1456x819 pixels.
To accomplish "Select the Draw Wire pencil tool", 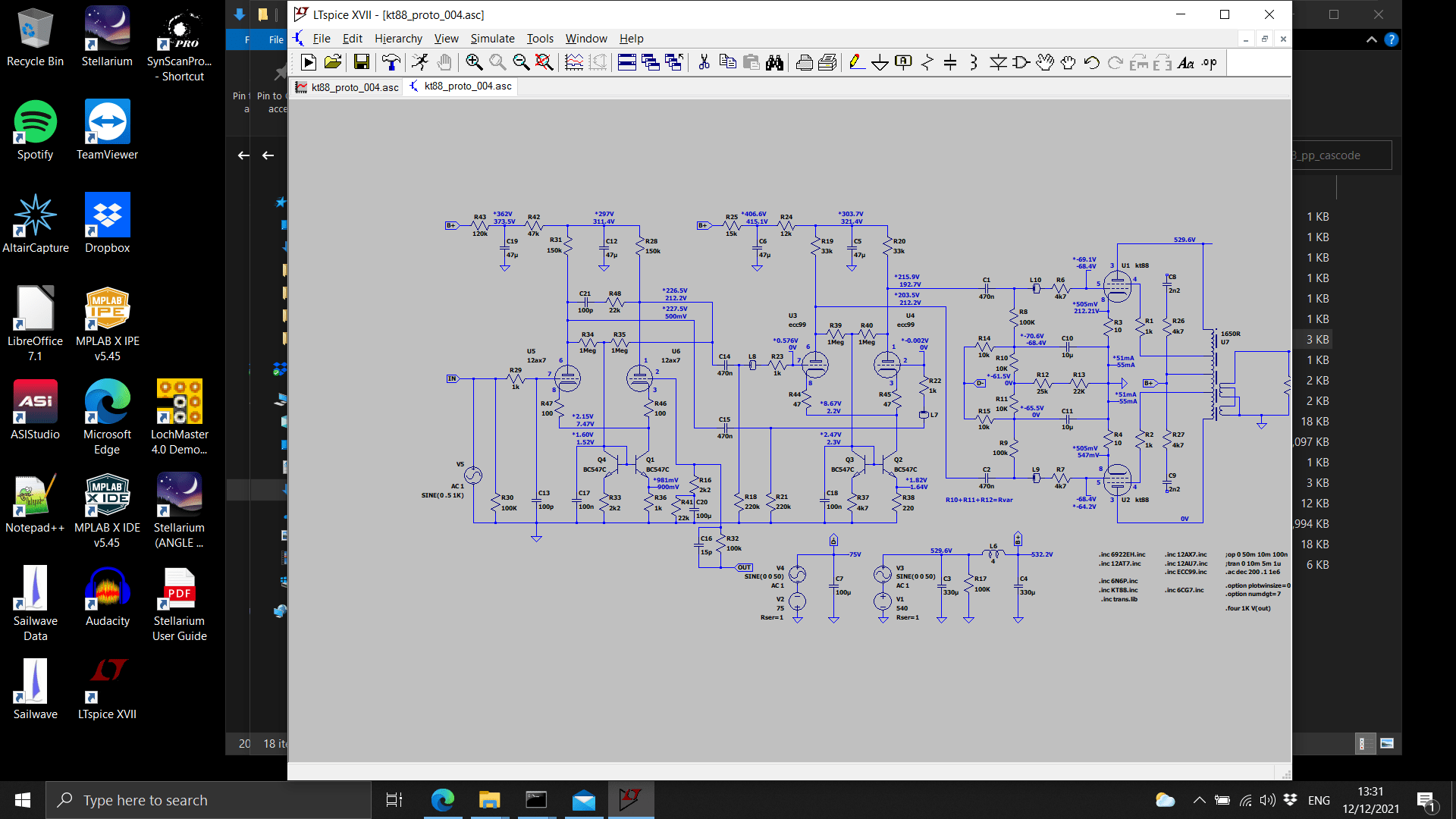I will point(857,63).
